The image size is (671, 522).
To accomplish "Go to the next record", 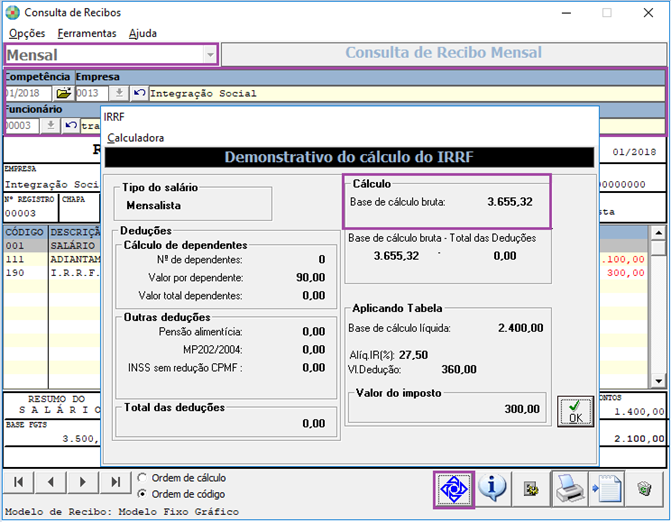I will (x=83, y=482).
